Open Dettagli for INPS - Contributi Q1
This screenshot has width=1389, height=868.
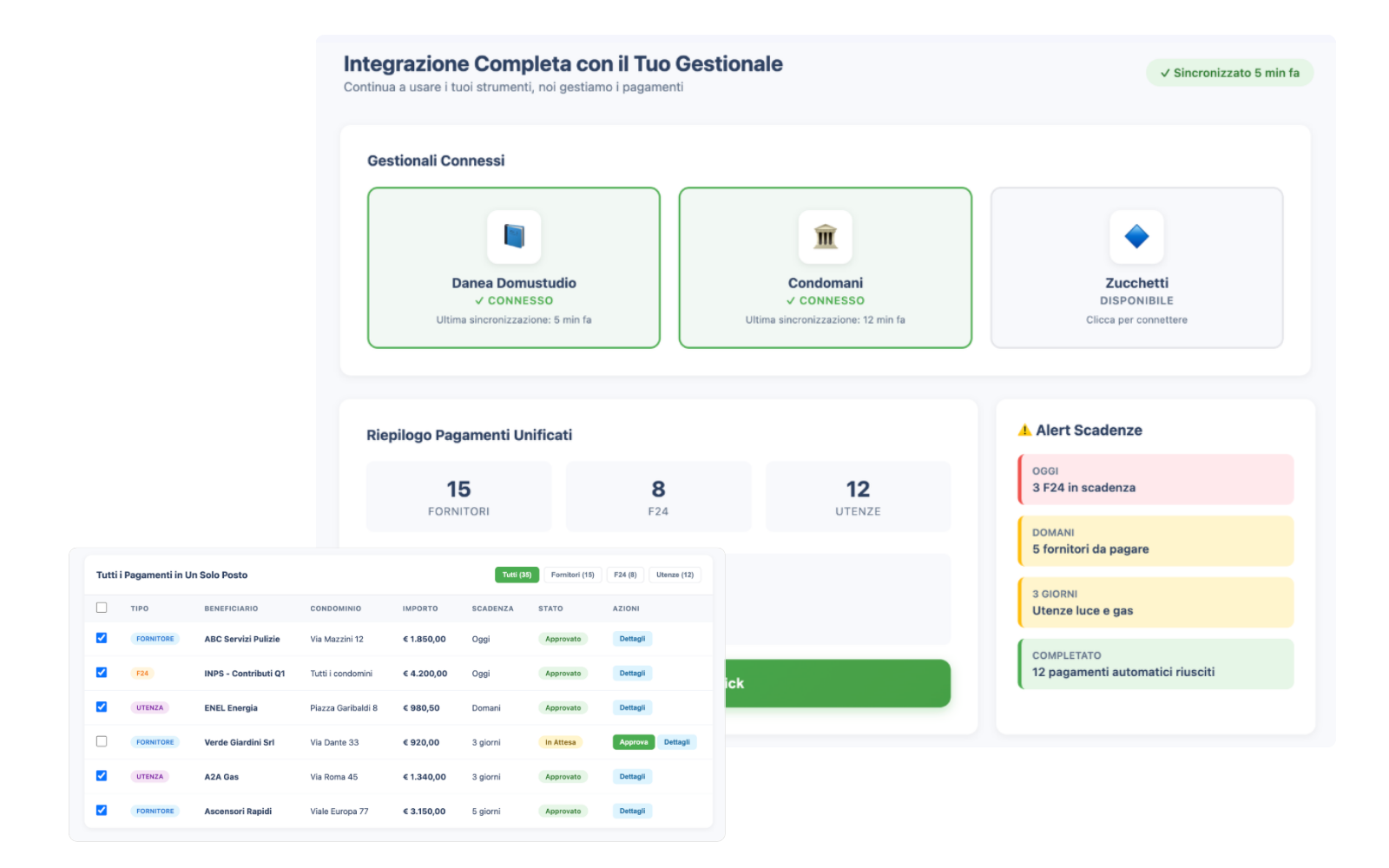point(632,674)
